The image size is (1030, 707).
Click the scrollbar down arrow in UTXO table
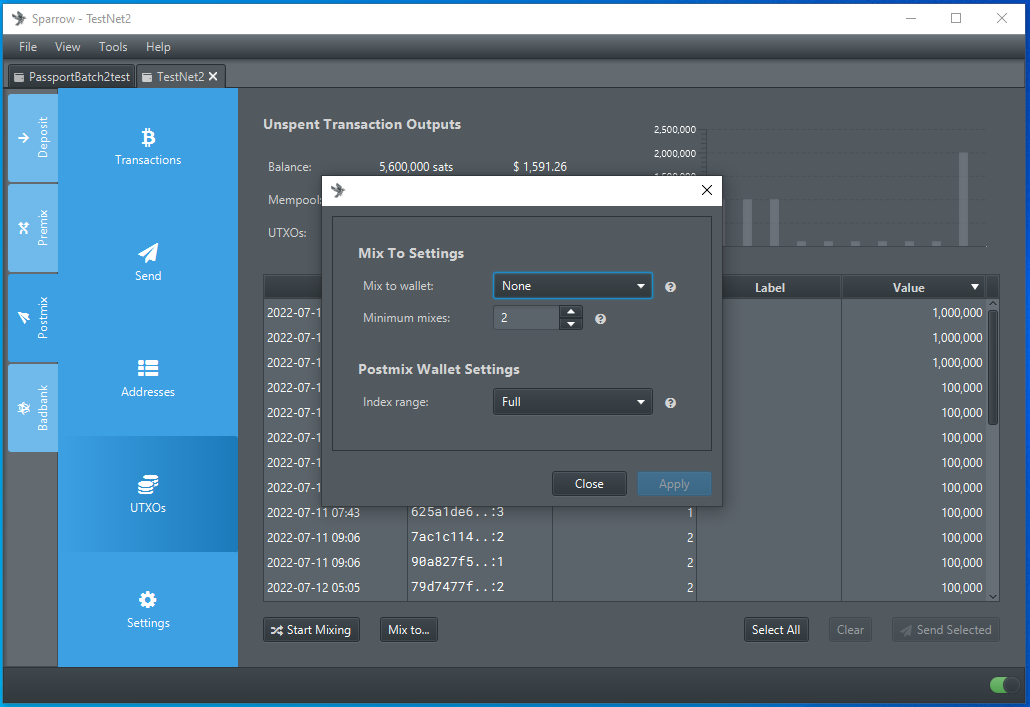[x=993, y=596]
